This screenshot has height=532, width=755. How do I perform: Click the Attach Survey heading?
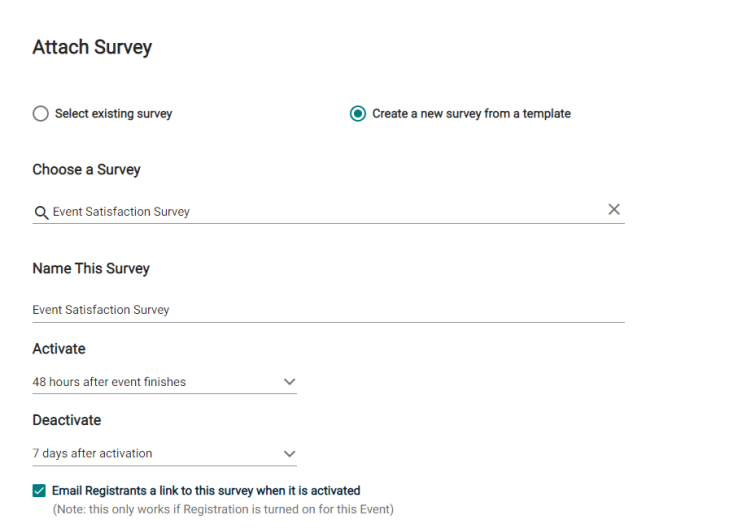(x=92, y=47)
